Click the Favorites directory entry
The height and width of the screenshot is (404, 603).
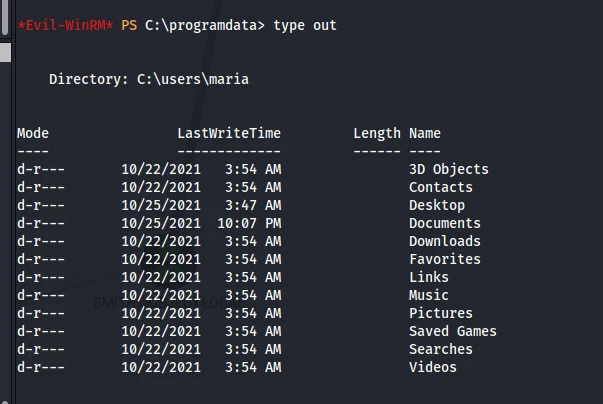click(x=445, y=259)
